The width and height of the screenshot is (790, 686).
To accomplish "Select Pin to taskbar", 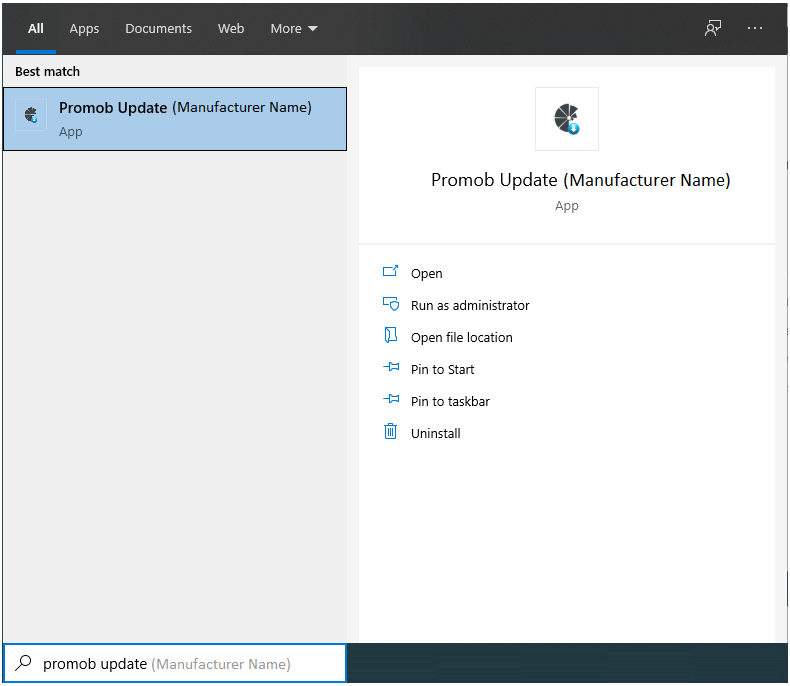I will 450,401.
